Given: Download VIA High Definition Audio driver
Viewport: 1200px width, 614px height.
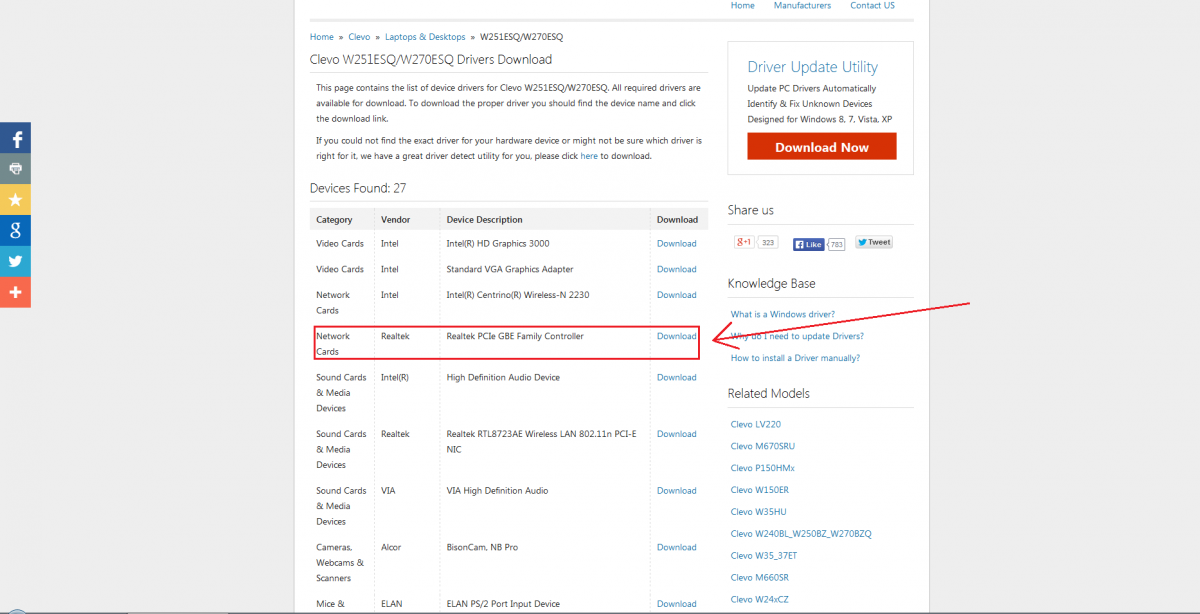Looking at the screenshot, I should (x=676, y=491).
